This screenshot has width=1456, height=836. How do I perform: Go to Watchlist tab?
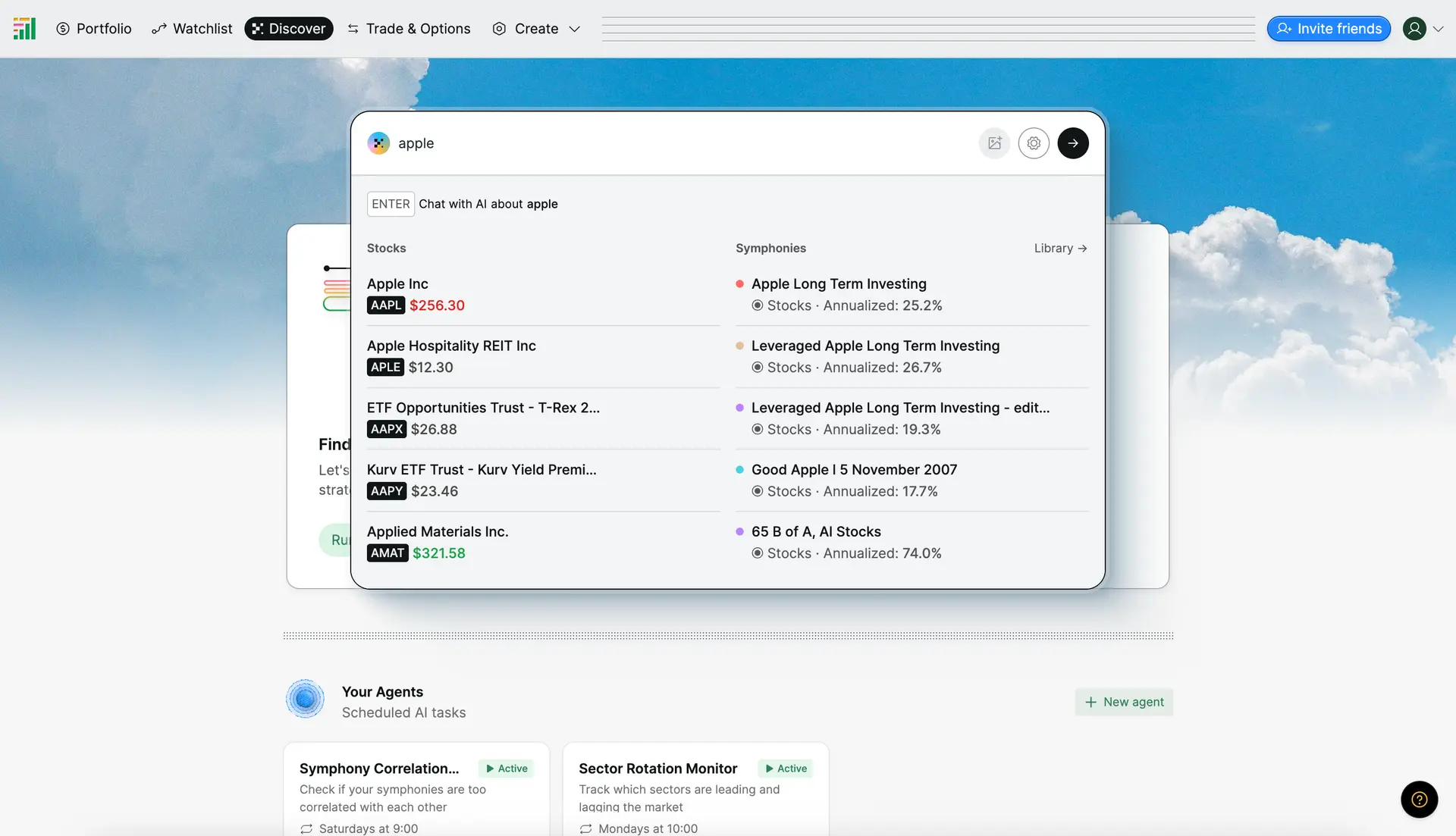click(x=192, y=29)
